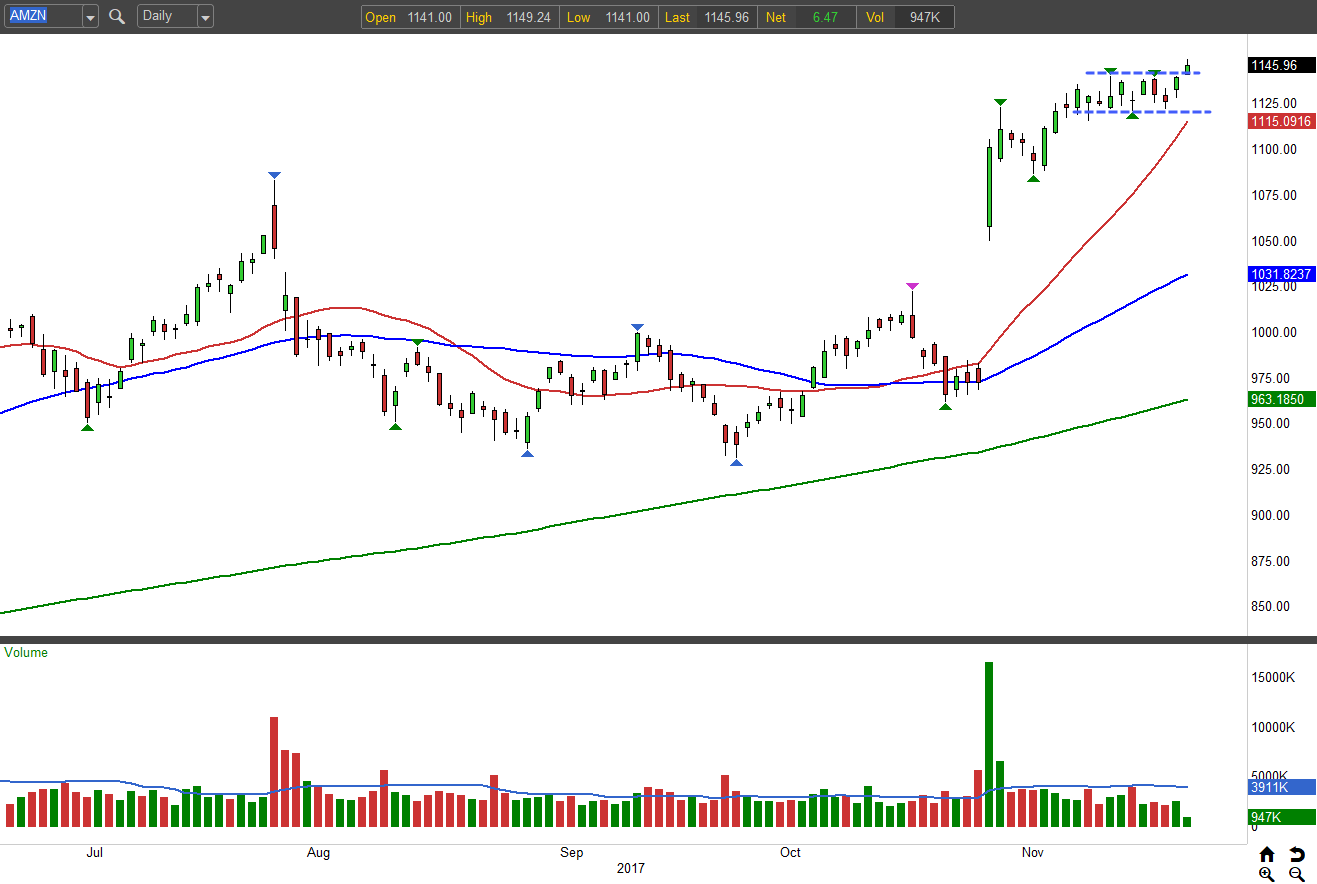Screen dimensions: 1317x884
Task: Select the magenta pivot marker above the October high
Action: click(912, 287)
